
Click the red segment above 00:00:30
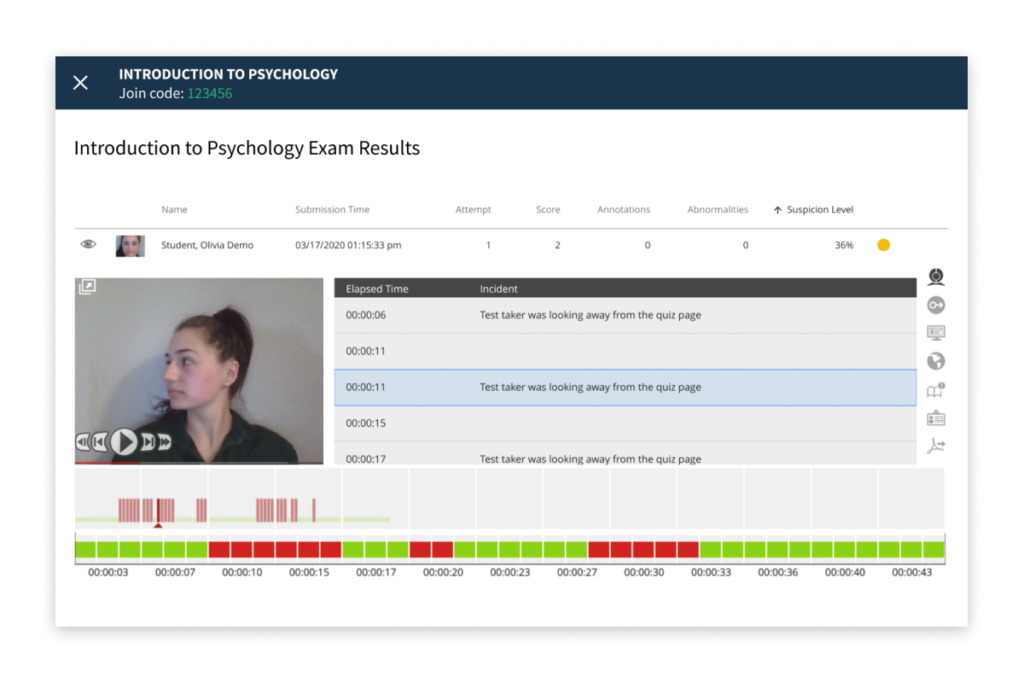(x=644, y=549)
